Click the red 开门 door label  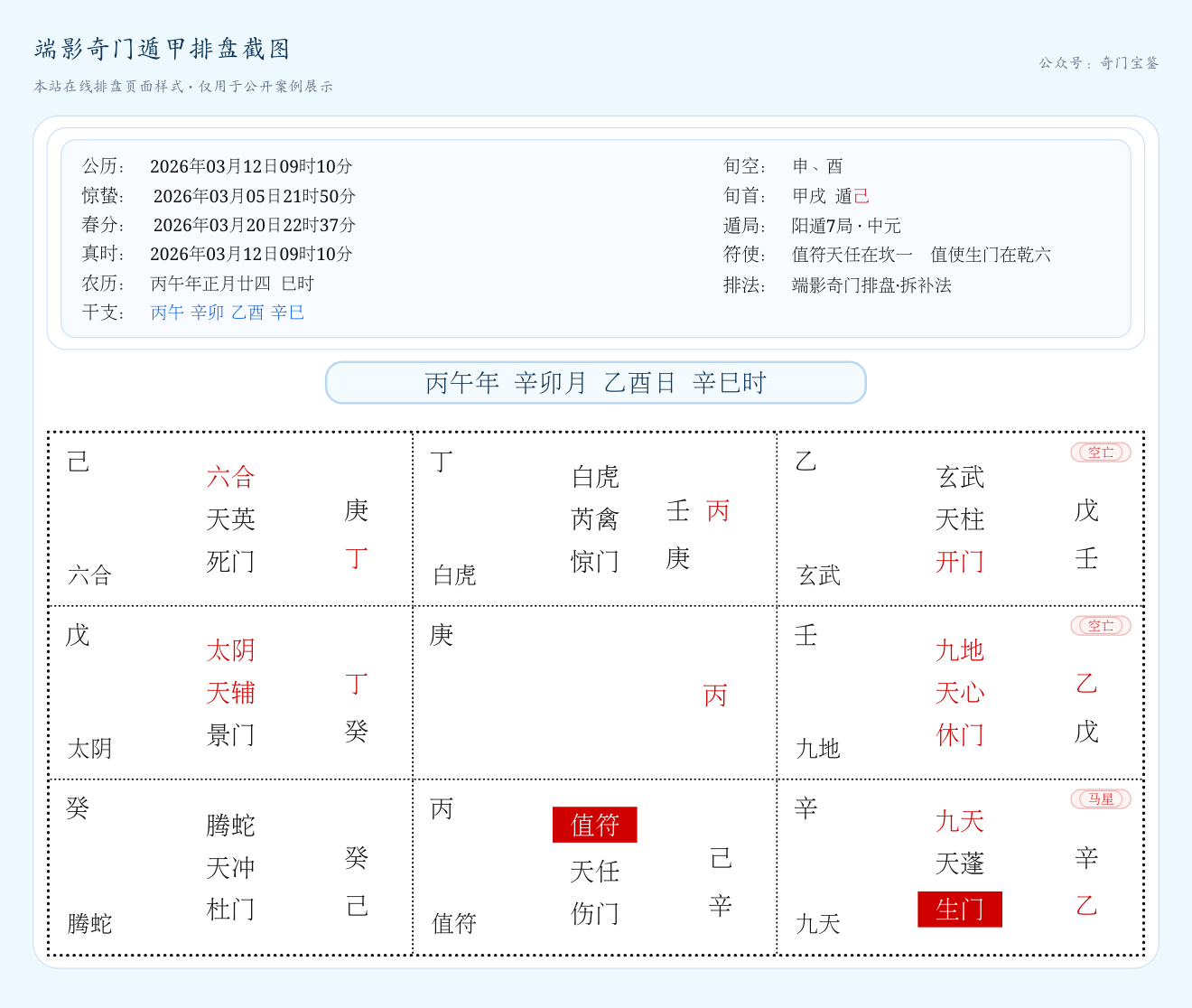pyautogui.click(x=960, y=562)
